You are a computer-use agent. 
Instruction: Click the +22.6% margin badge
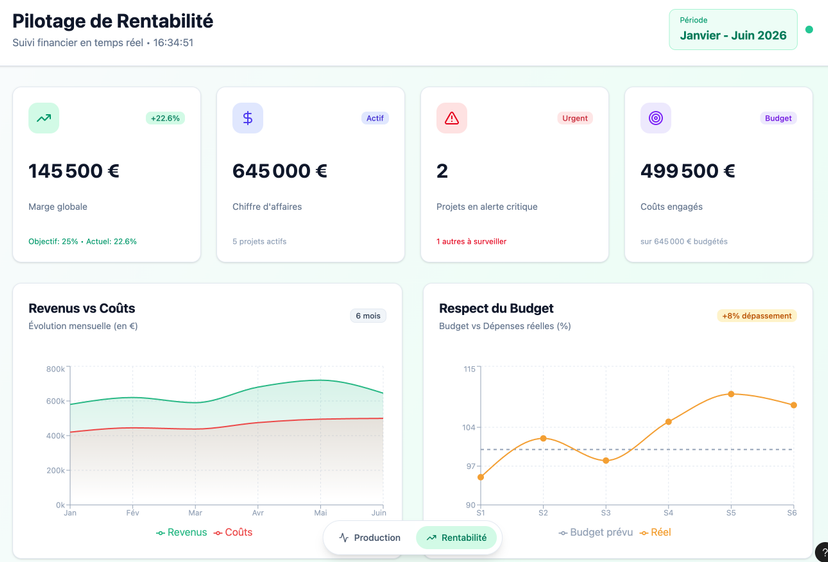[x=165, y=118]
